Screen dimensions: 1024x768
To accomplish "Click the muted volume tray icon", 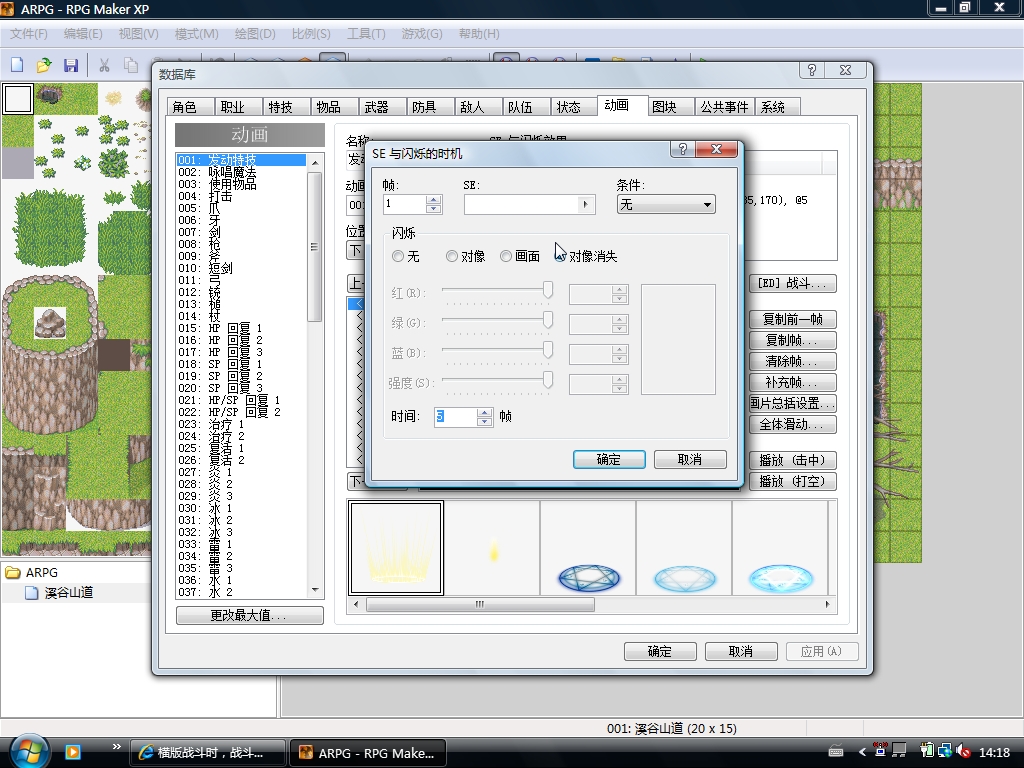I will tap(963, 752).
